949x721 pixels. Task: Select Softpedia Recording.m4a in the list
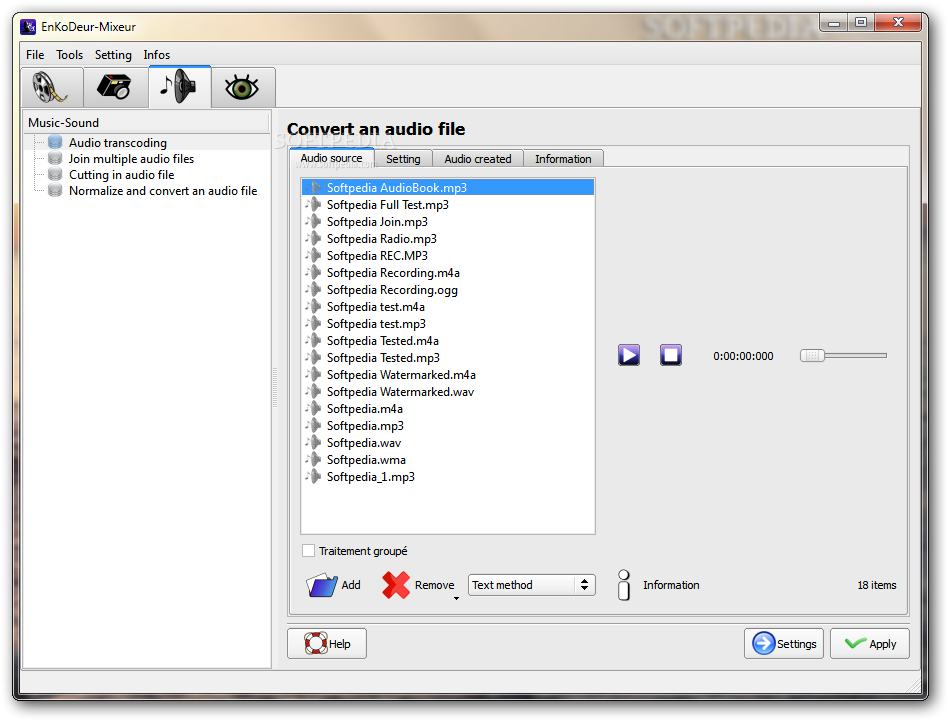click(x=448, y=272)
